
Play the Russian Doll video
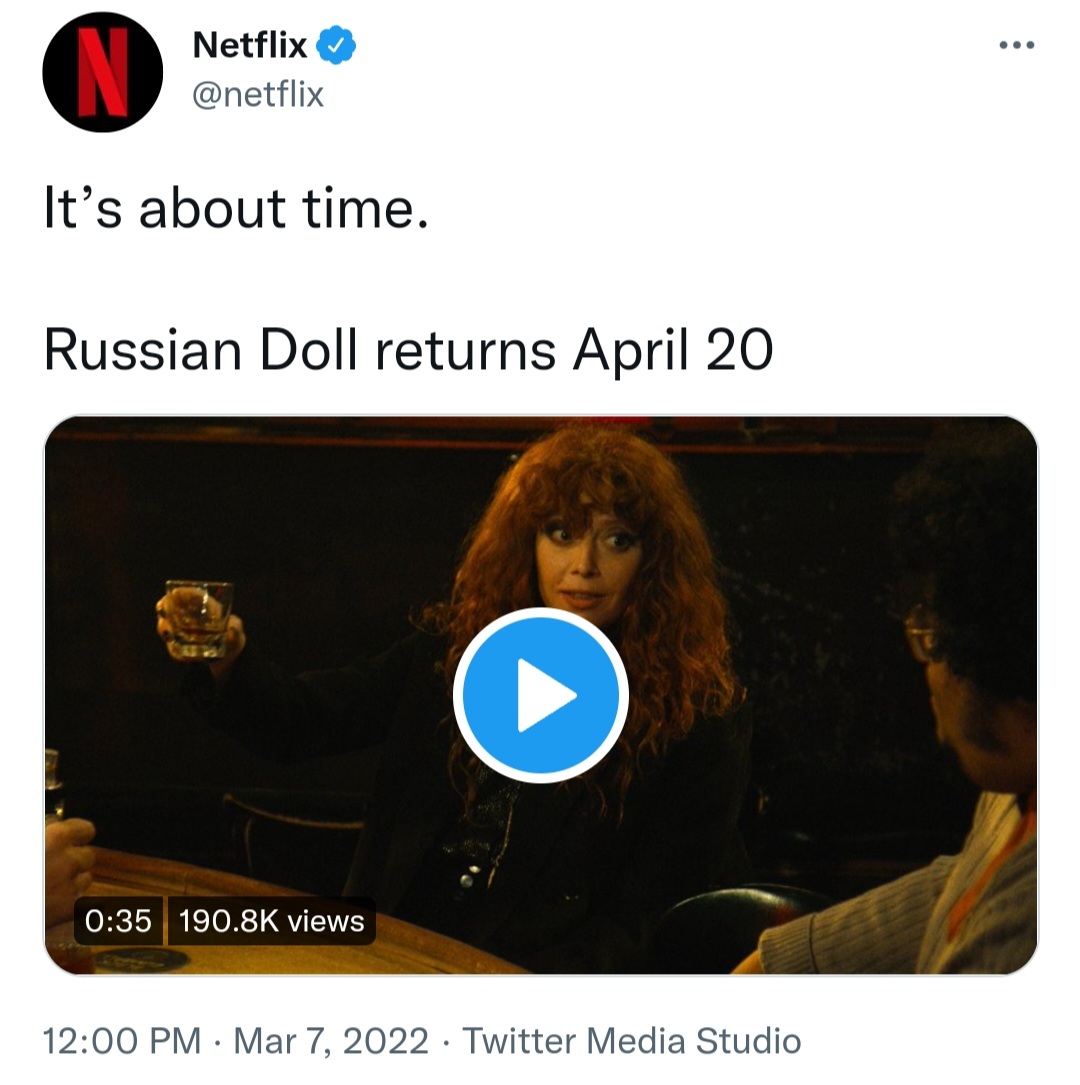click(x=540, y=695)
